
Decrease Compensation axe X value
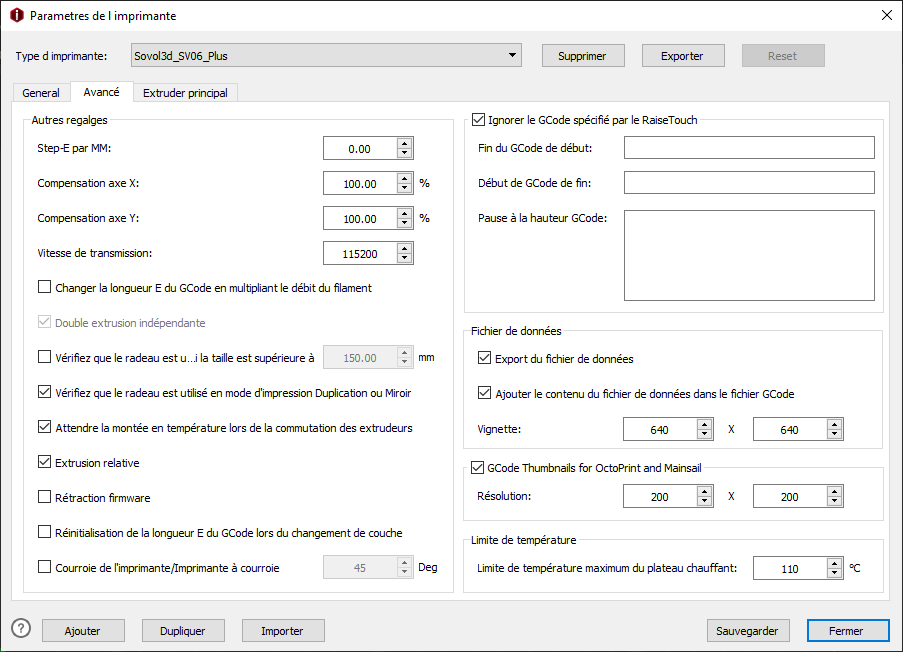pyautogui.click(x=405, y=188)
